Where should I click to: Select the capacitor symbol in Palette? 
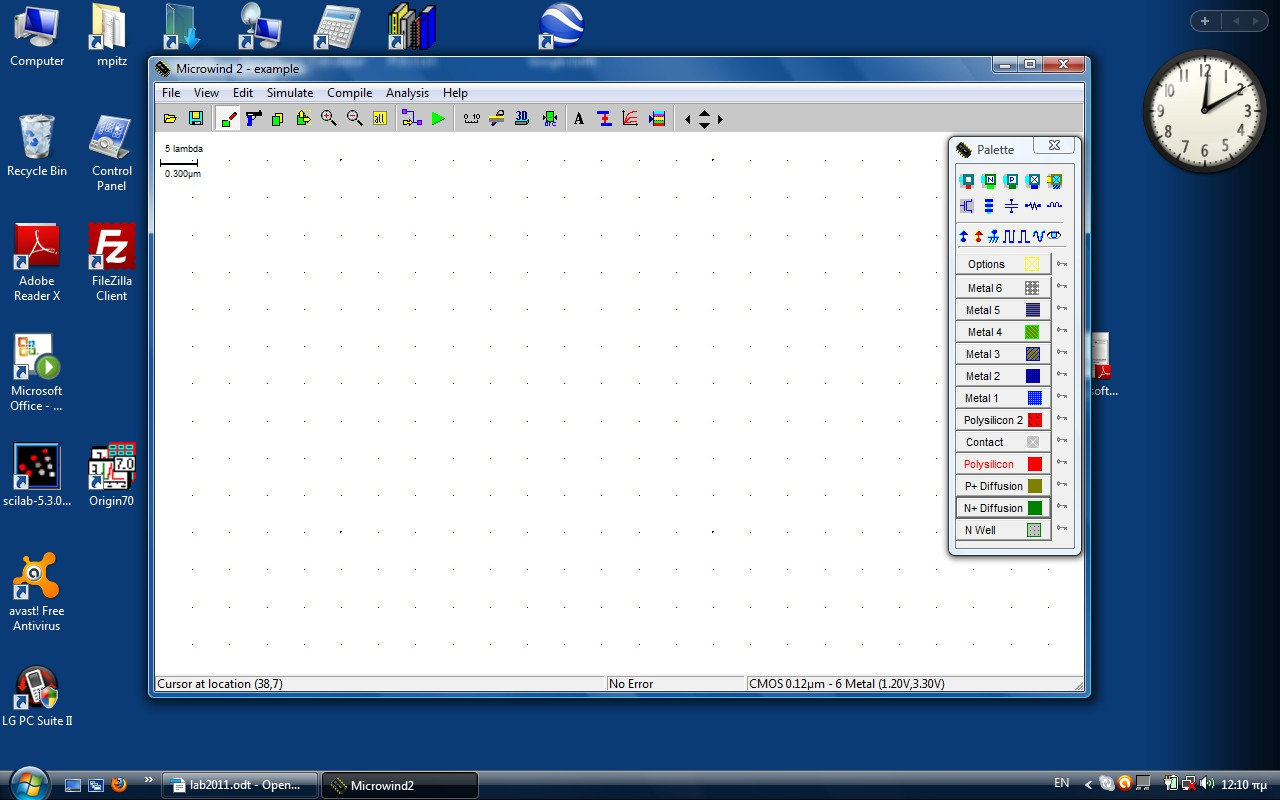click(1011, 206)
